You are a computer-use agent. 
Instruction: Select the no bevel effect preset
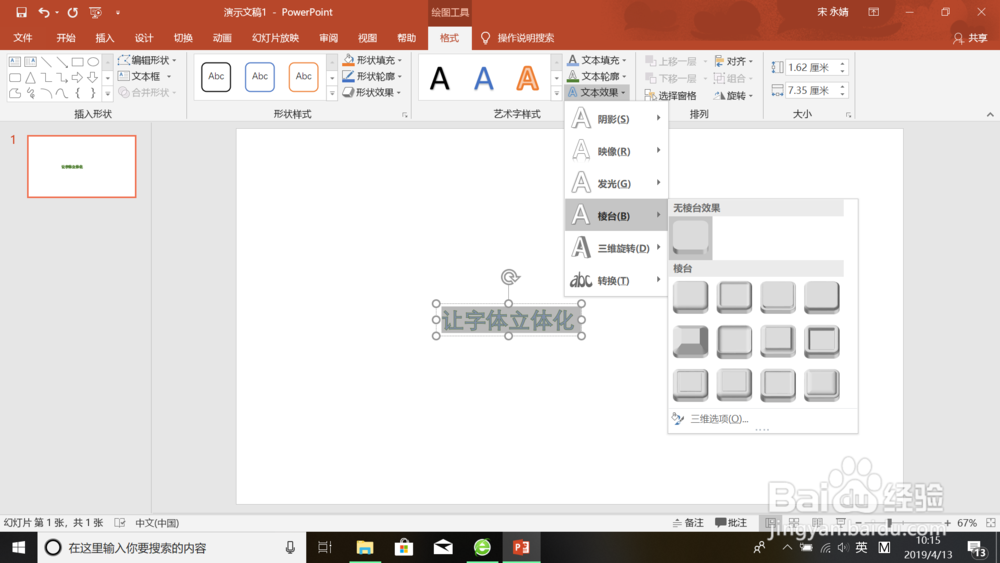pos(691,237)
